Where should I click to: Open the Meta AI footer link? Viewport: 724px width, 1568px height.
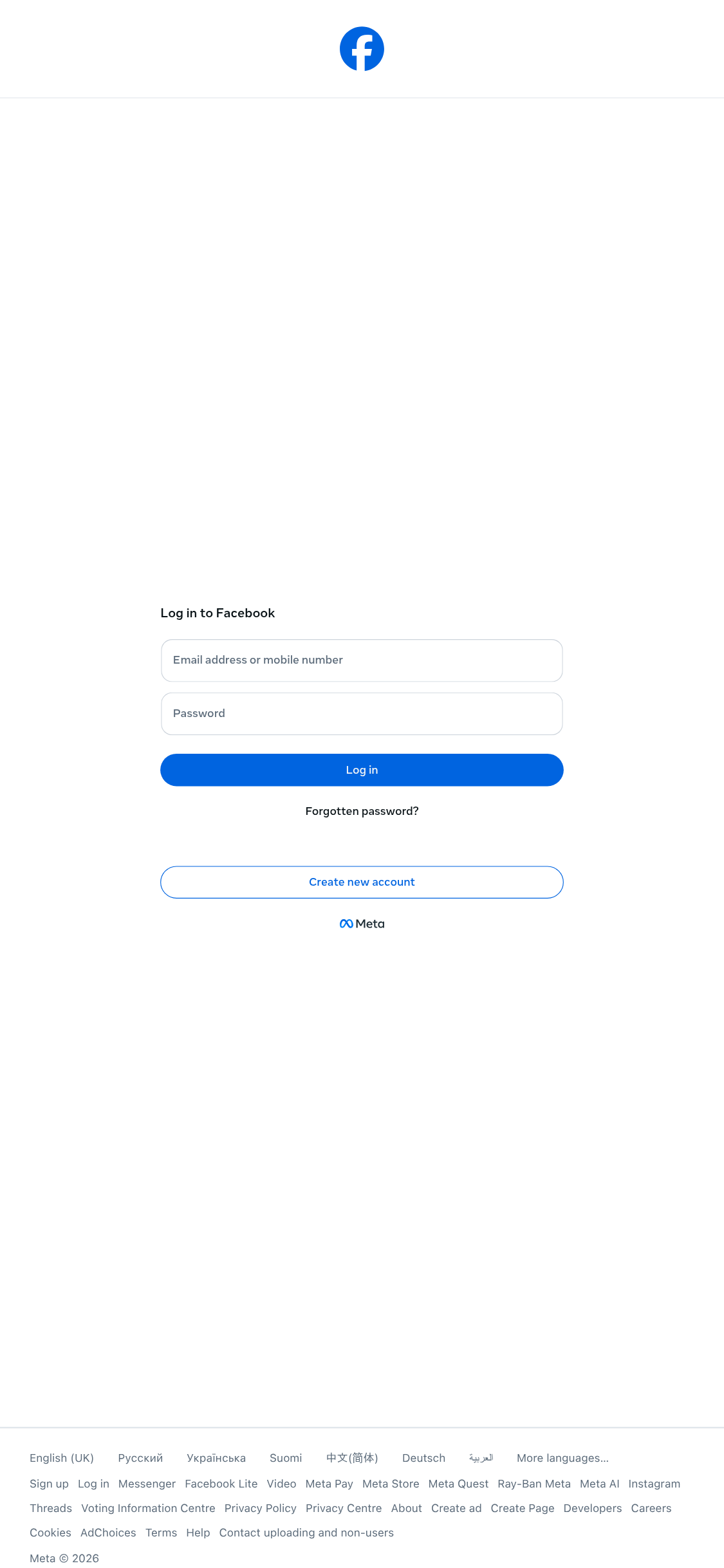click(x=599, y=1484)
